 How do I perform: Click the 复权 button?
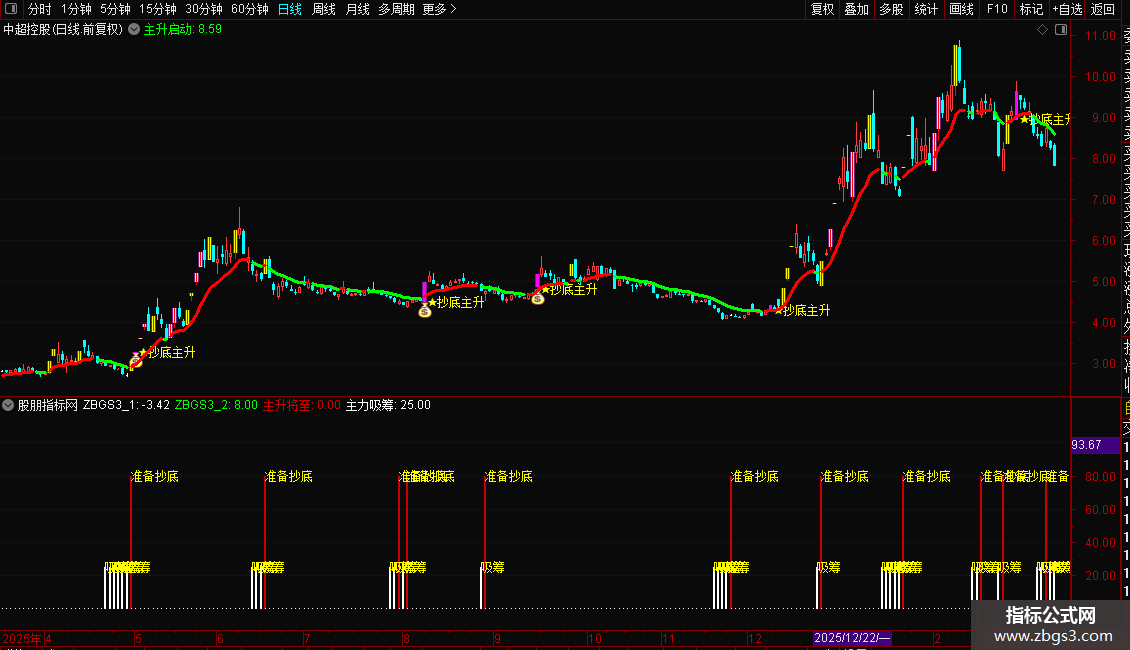(822, 9)
